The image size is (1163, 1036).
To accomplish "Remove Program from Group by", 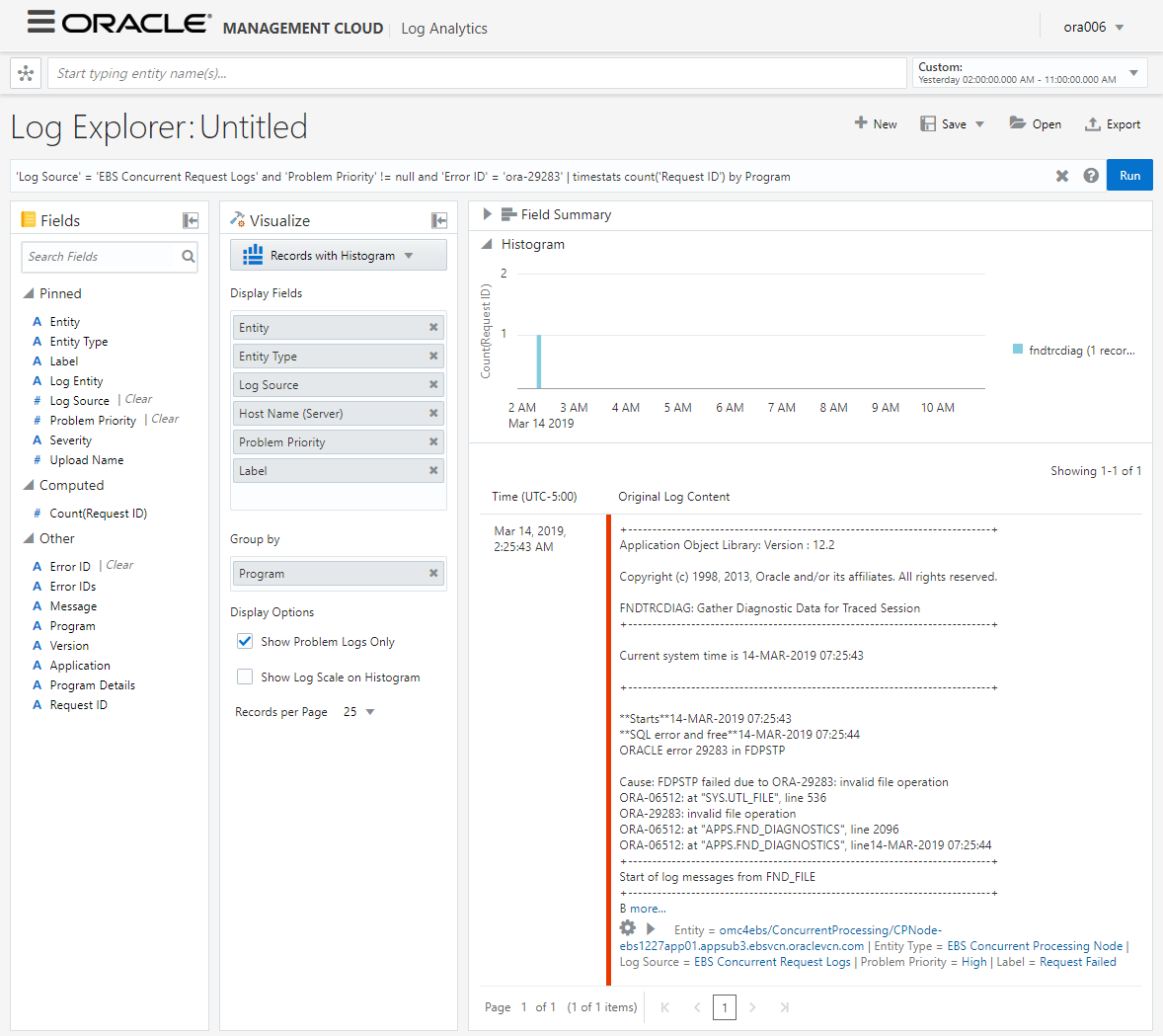I will tap(433, 573).
